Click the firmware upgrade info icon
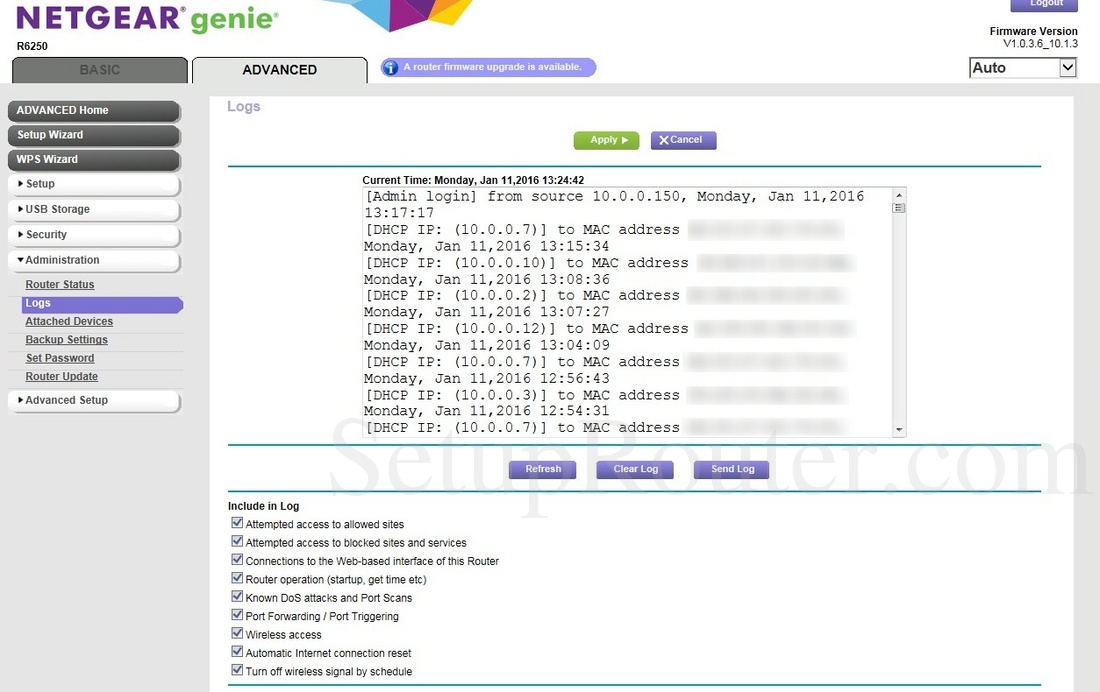The width and height of the screenshot is (1100, 692). tap(390, 67)
